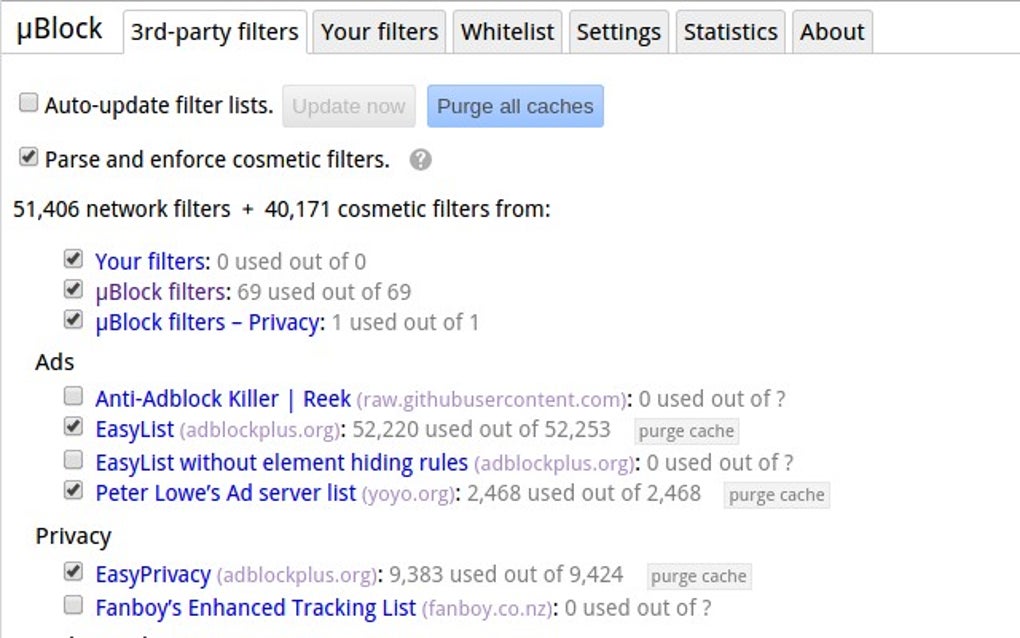Switch to the Your filters tab
The image size is (1020, 638).
coord(379,32)
